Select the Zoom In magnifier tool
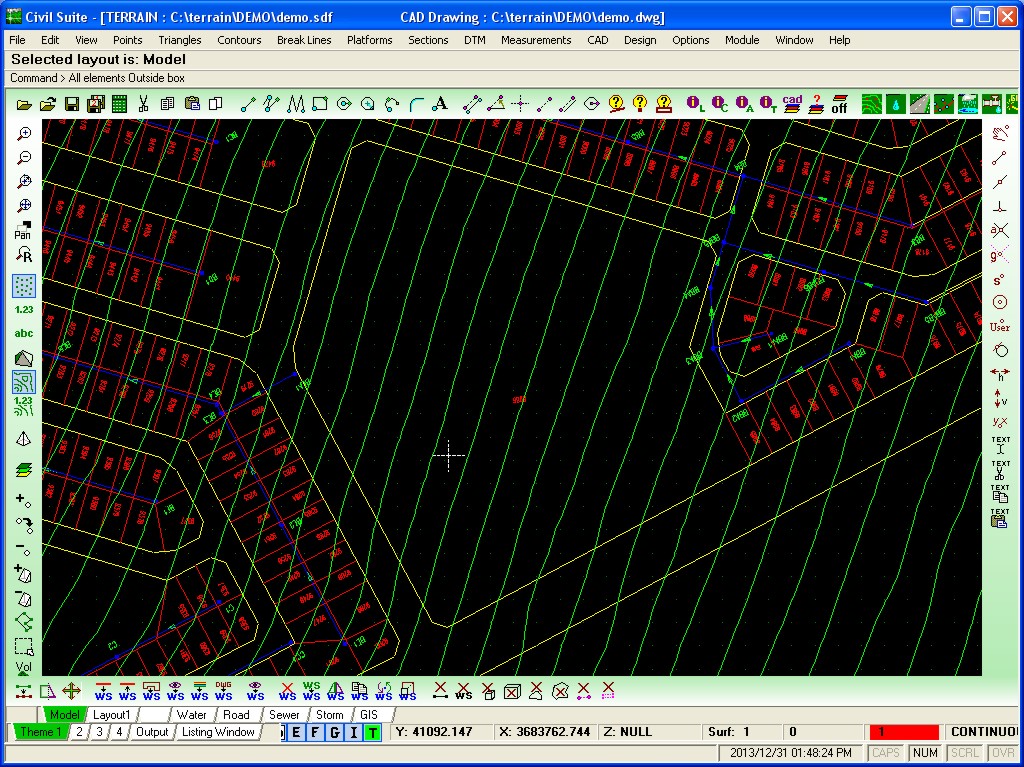The height and width of the screenshot is (767, 1024). pos(24,134)
